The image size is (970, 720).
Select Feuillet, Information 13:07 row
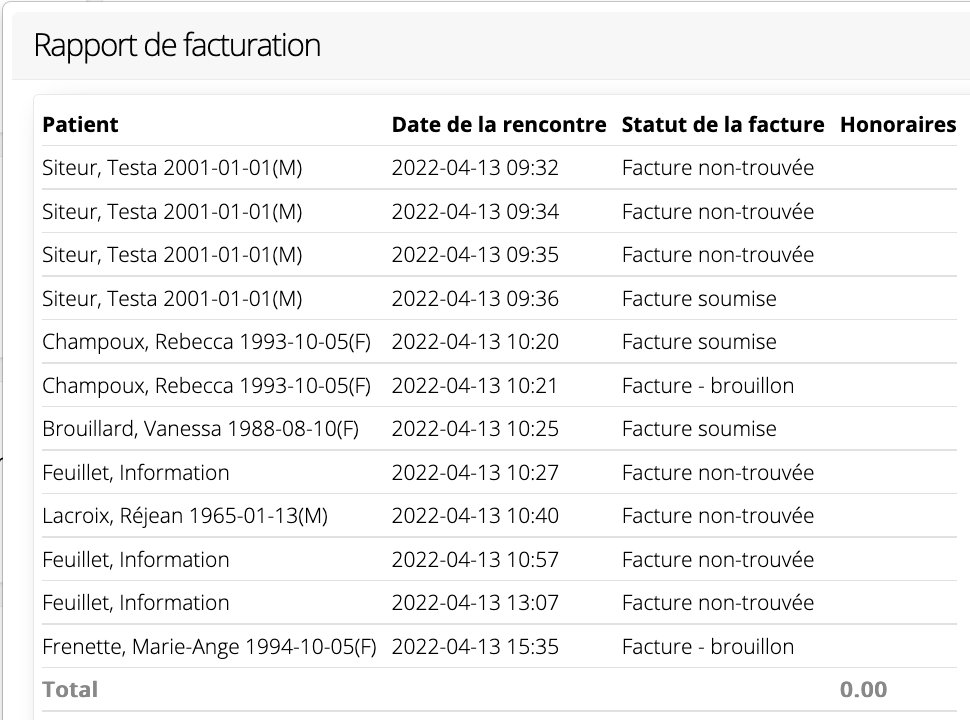[x=499, y=602]
